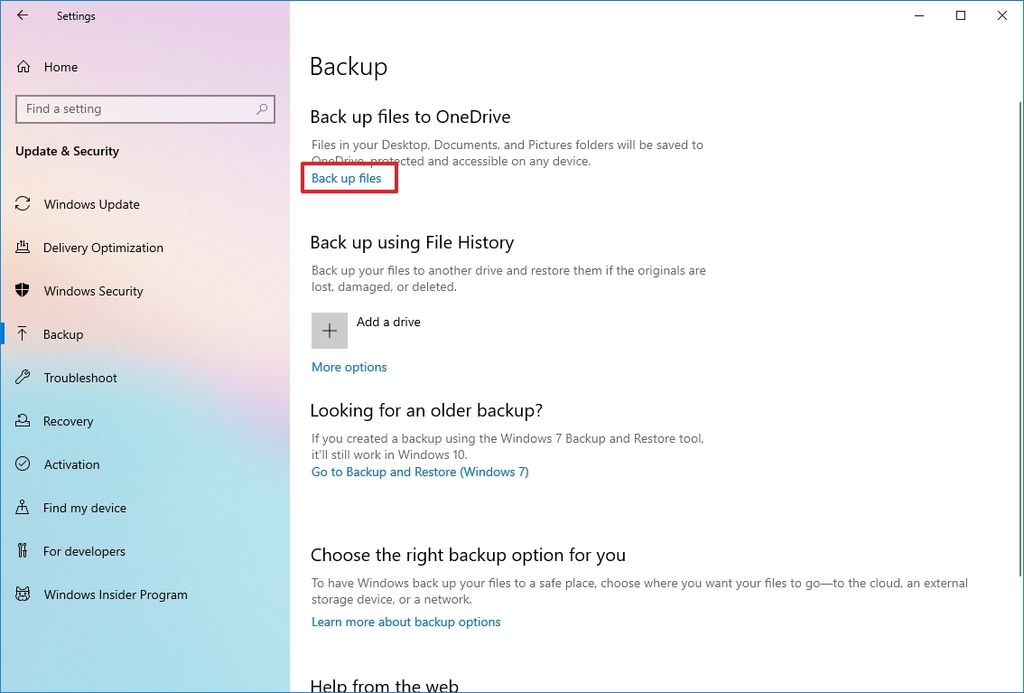This screenshot has width=1024, height=693.
Task: Select Find my device
Action: [x=84, y=507]
